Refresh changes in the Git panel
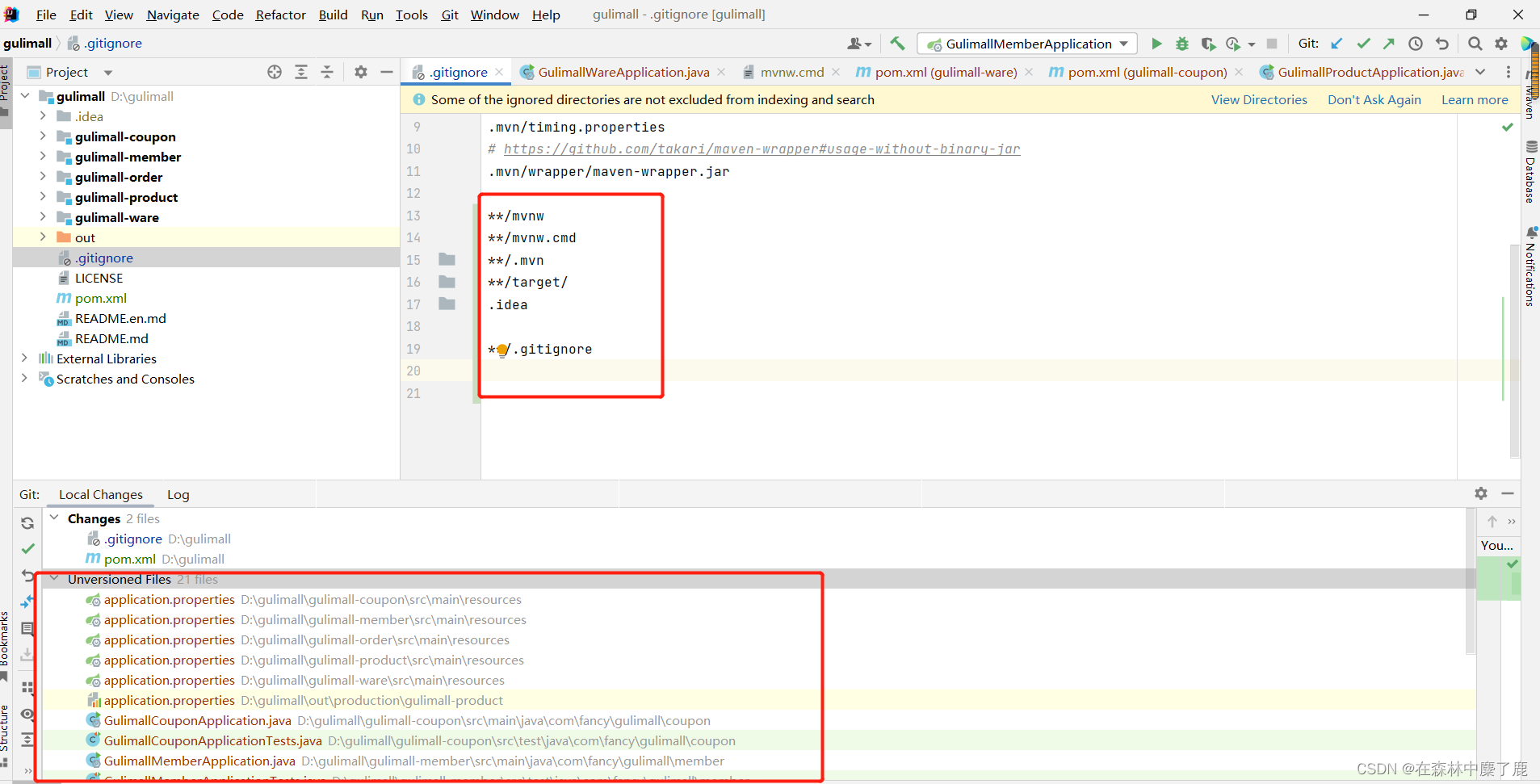1540x784 pixels. coord(27,523)
